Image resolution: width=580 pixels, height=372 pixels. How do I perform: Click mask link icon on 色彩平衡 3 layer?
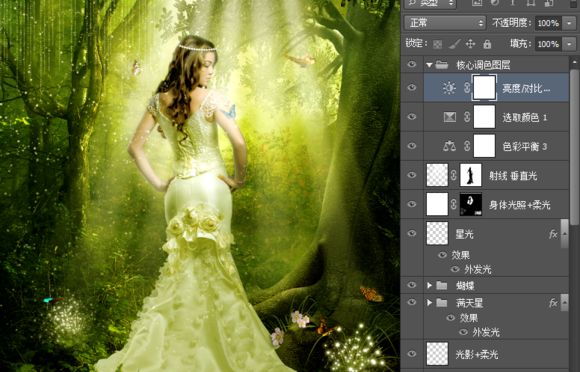(x=467, y=146)
